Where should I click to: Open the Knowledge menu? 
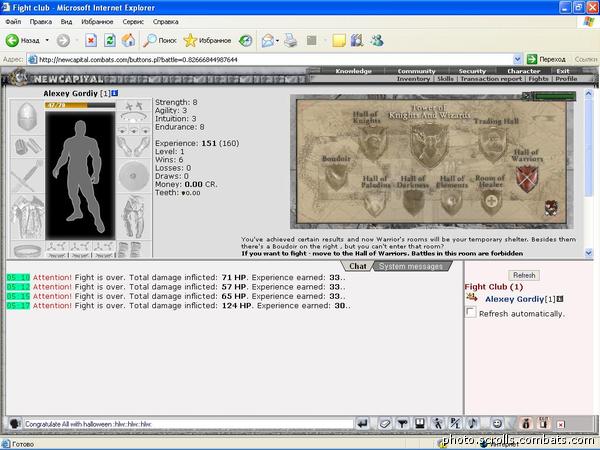pyautogui.click(x=353, y=71)
